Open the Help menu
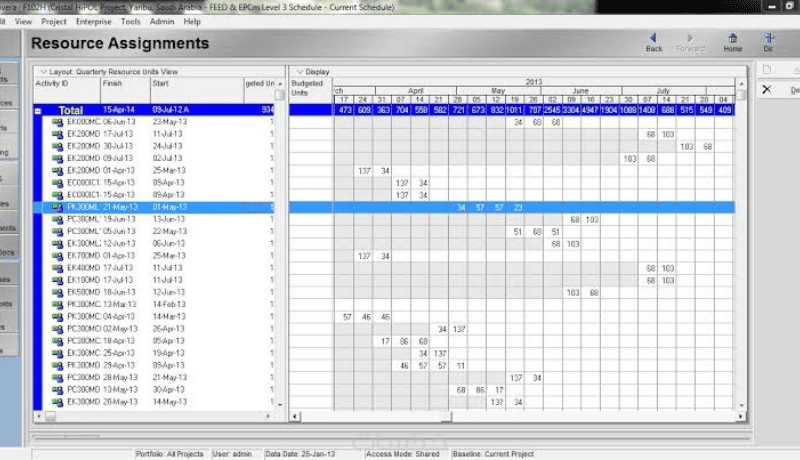Image resolution: width=800 pixels, height=460 pixels. [192, 22]
